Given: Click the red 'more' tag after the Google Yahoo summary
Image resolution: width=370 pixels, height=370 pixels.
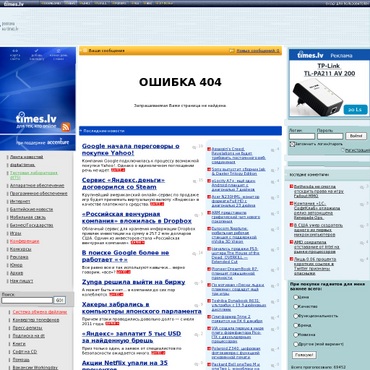Looking at the screenshot, I should [118, 170].
